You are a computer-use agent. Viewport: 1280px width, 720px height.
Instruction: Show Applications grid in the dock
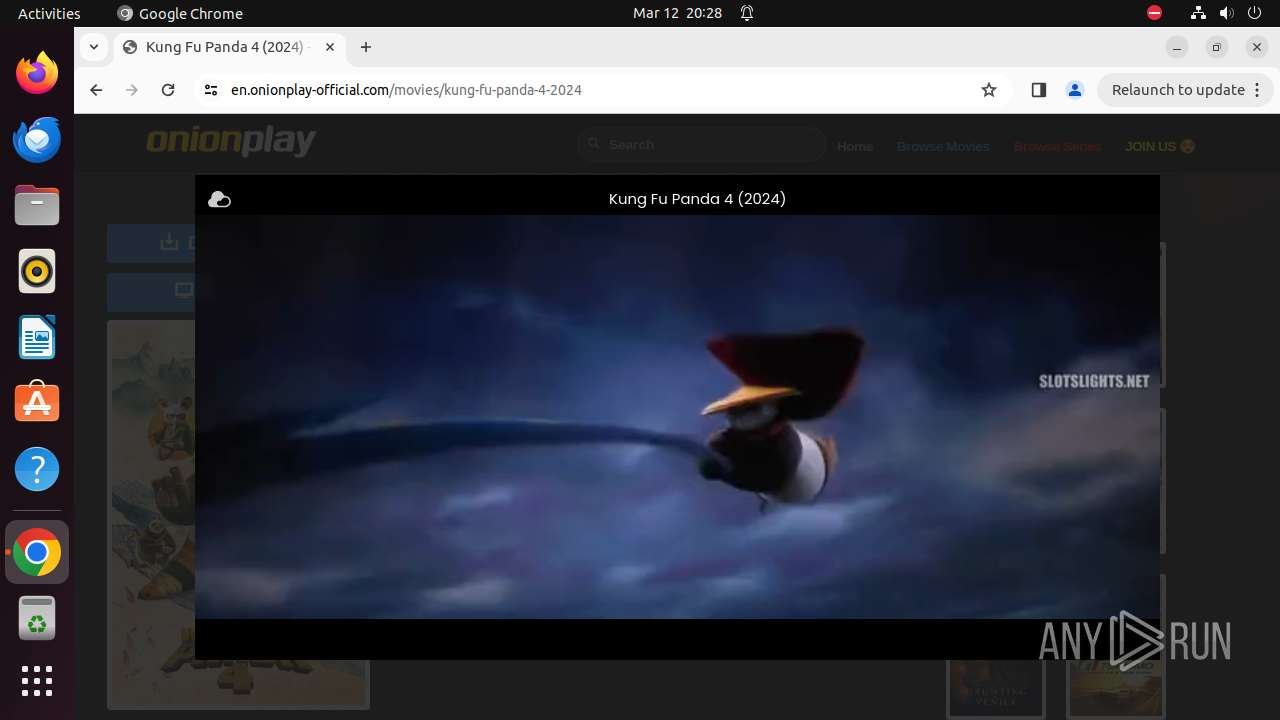coord(37,681)
